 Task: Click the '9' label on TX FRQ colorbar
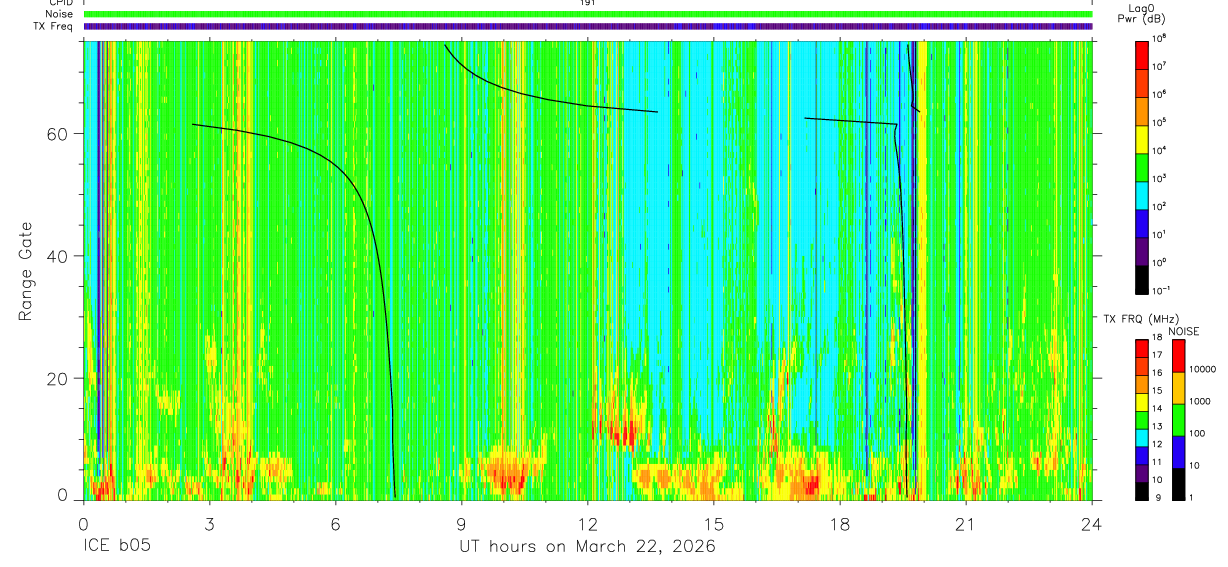(x=1158, y=498)
